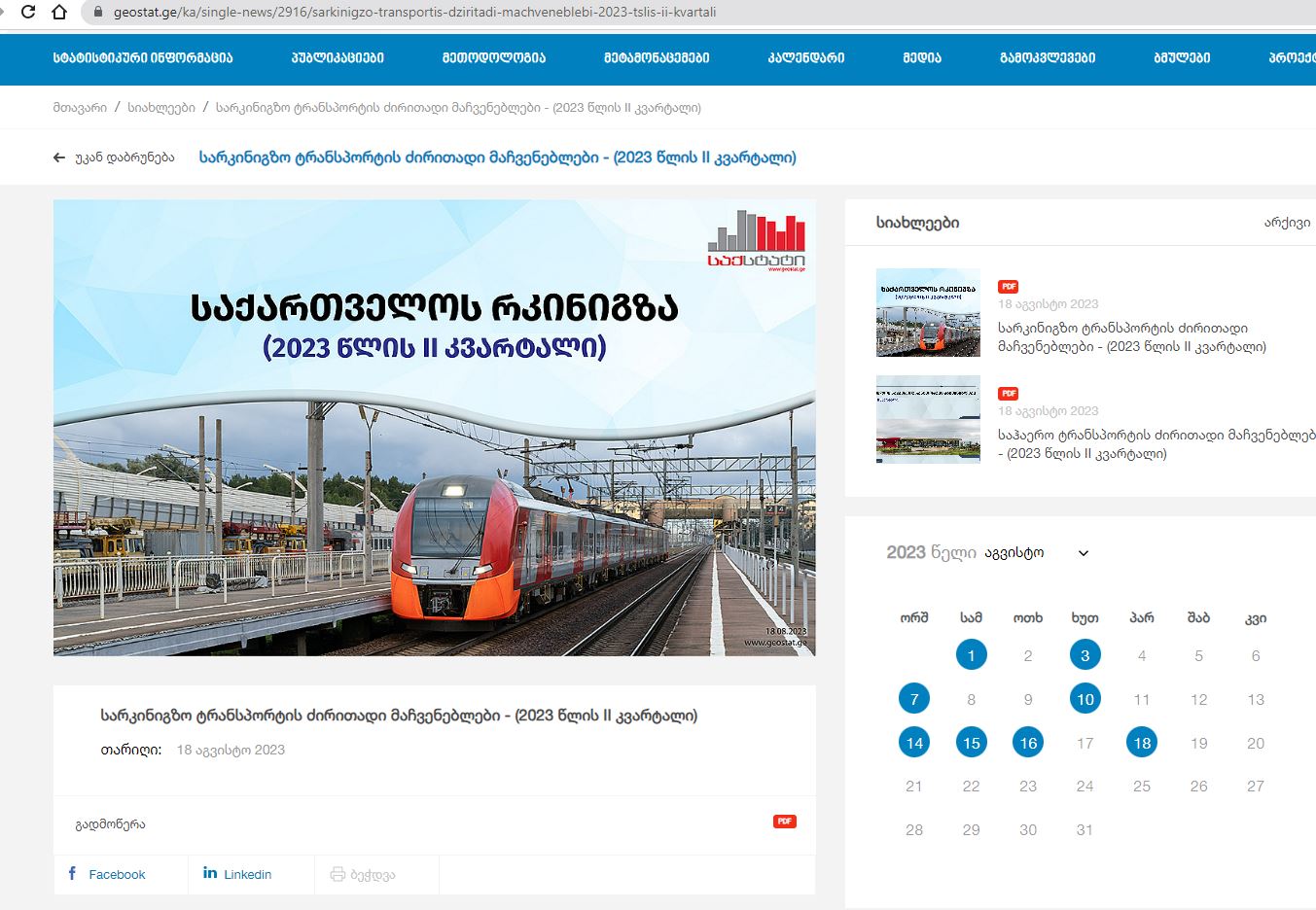The width and height of the screenshot is (1316, 910).
Task: Click PDF badge of the air transport news item
Action: 1009,394
